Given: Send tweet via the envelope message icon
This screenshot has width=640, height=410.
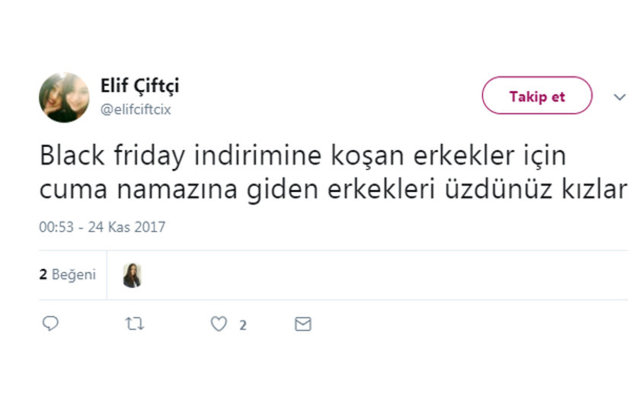Looking at the screenshot, I should click(x=303, y=324).
